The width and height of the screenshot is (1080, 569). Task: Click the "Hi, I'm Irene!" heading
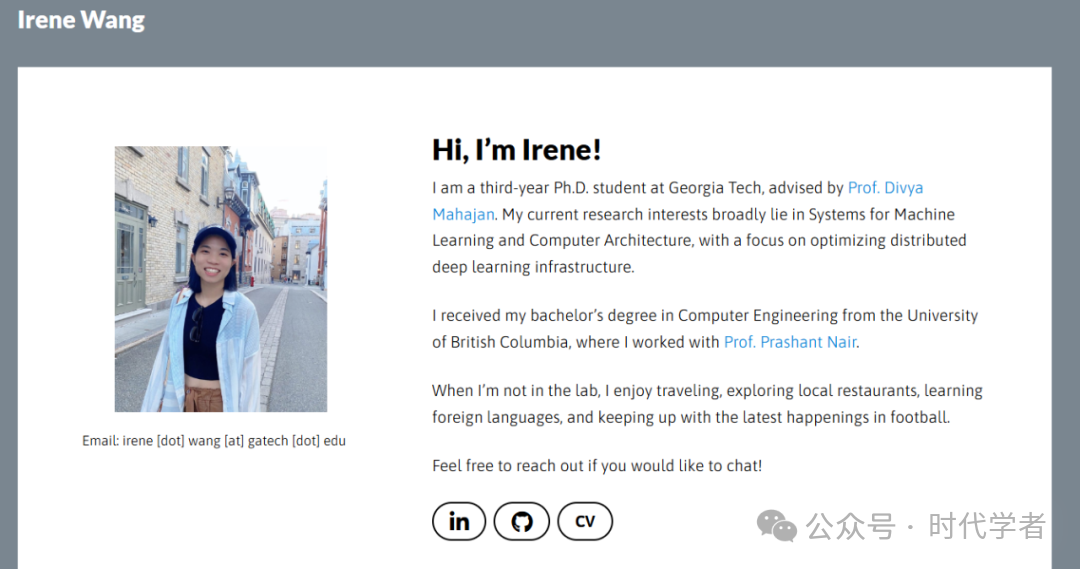pos(516,150)
